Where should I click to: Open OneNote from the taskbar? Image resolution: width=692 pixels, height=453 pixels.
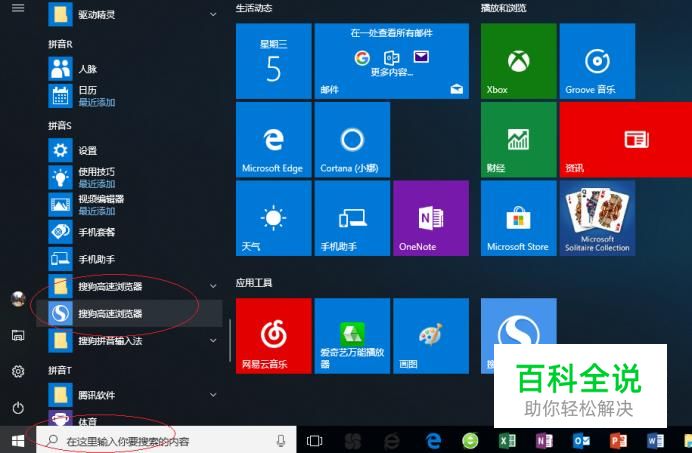coord(544,440)
